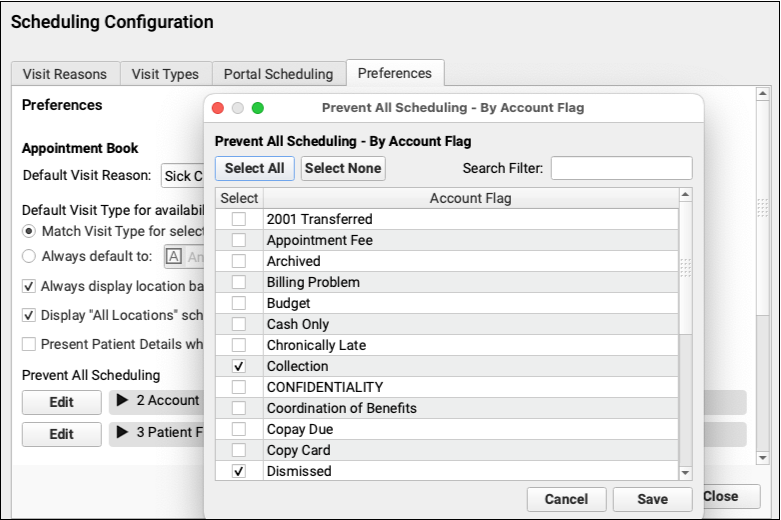The image size is (781, 520).
Task: Enable the Cash Only flag checkbox
Action: (x=238, y=325)
